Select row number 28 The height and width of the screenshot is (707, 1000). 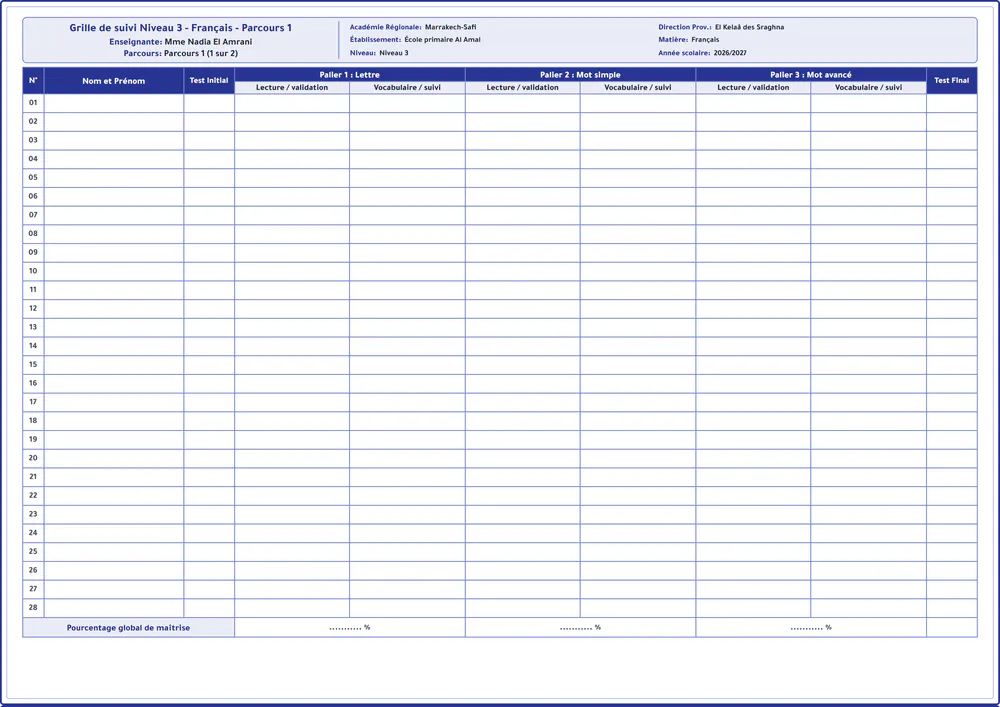click(x=33, y=608)
